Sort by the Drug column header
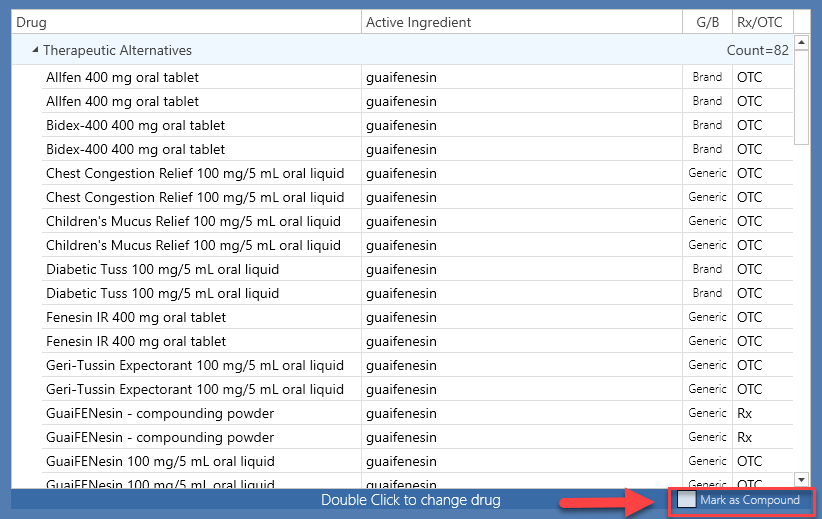The height and width of the screenshot is (519, 822). coord(186,22)
